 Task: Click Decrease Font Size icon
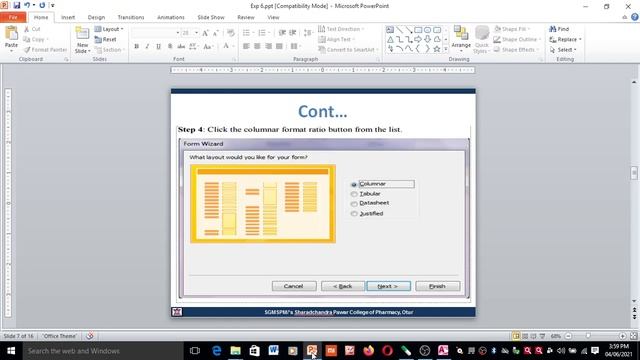pos(216,33)
